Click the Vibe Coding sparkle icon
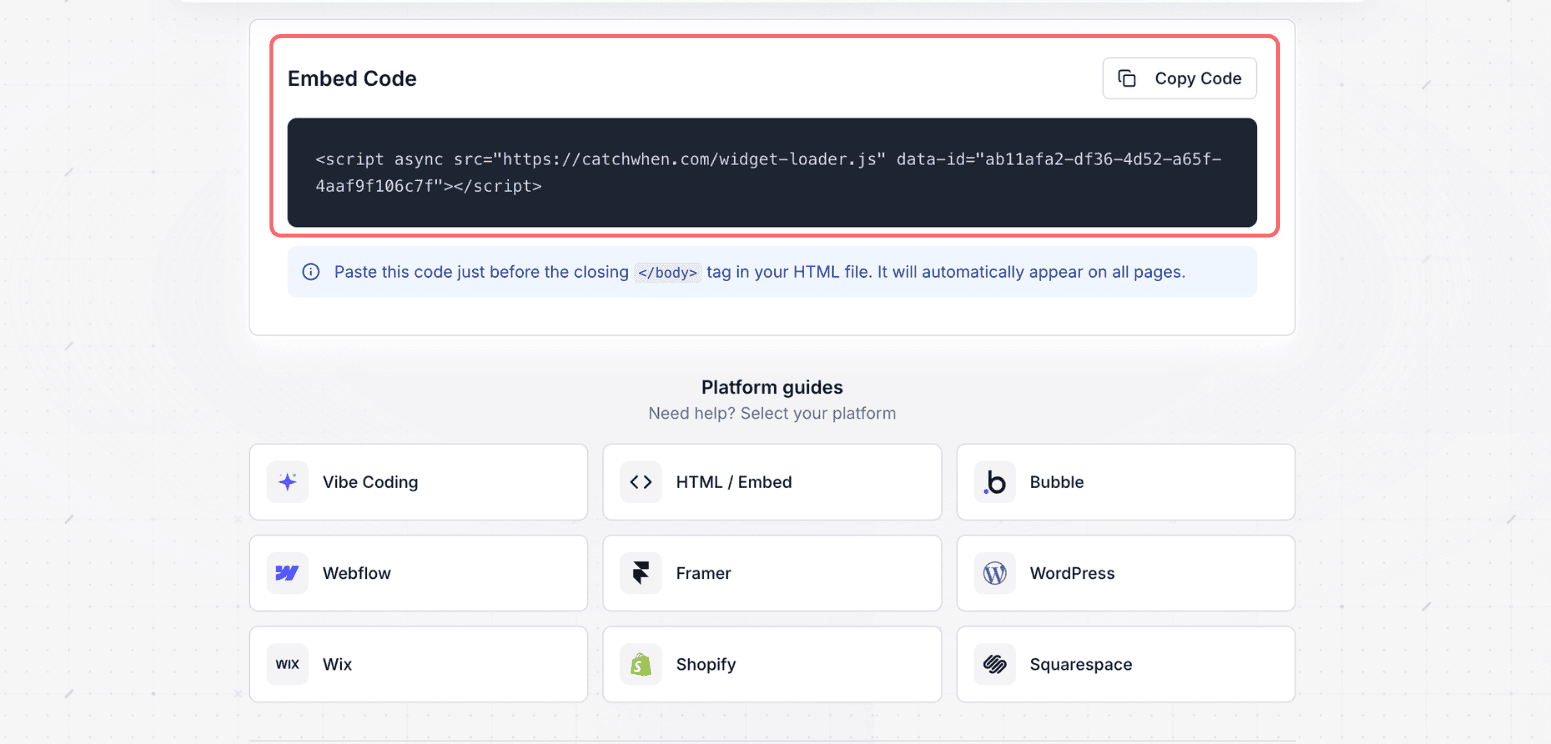 (287, 482)
